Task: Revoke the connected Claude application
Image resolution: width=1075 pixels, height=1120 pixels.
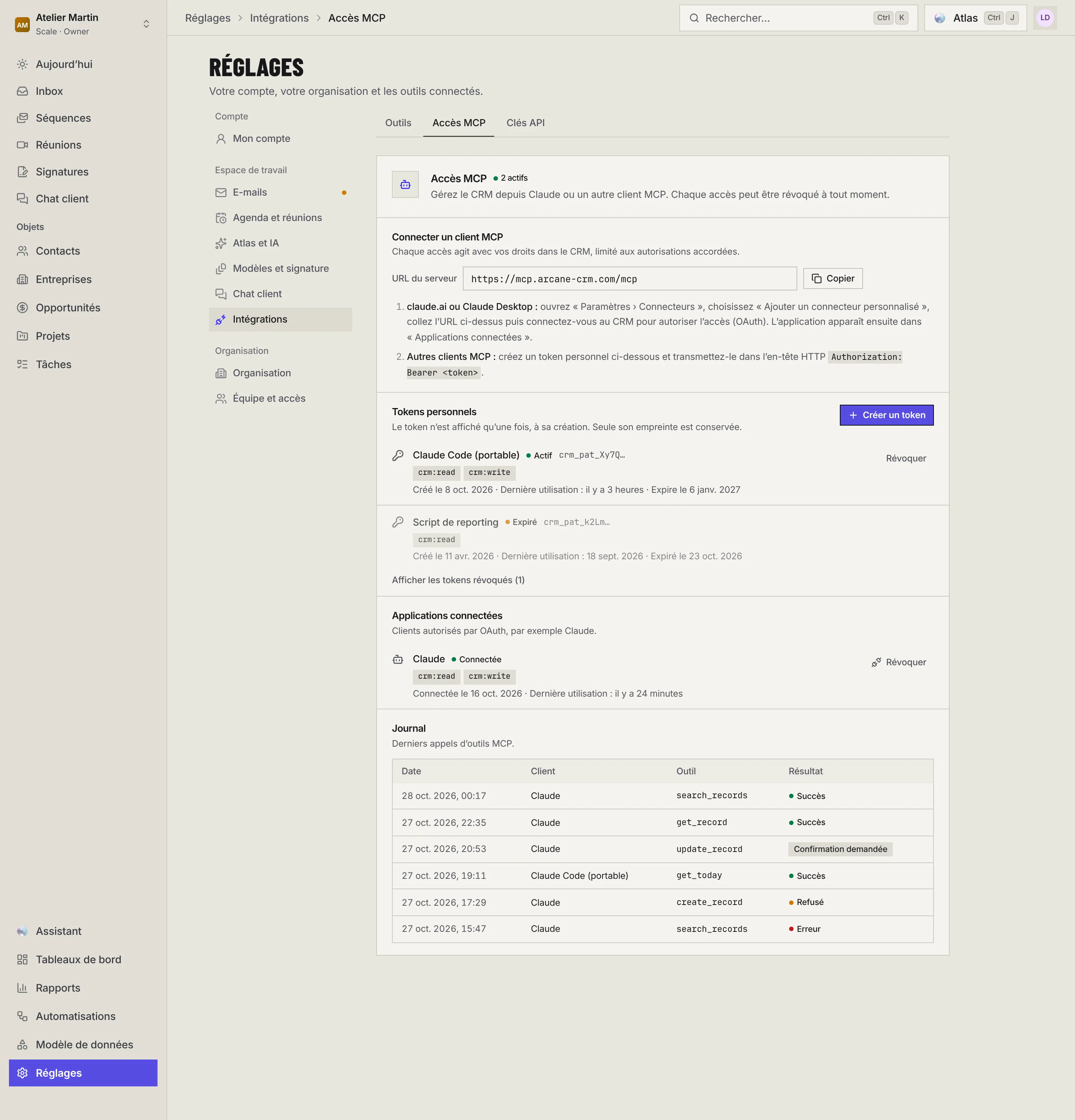Action: click(898, 662)
